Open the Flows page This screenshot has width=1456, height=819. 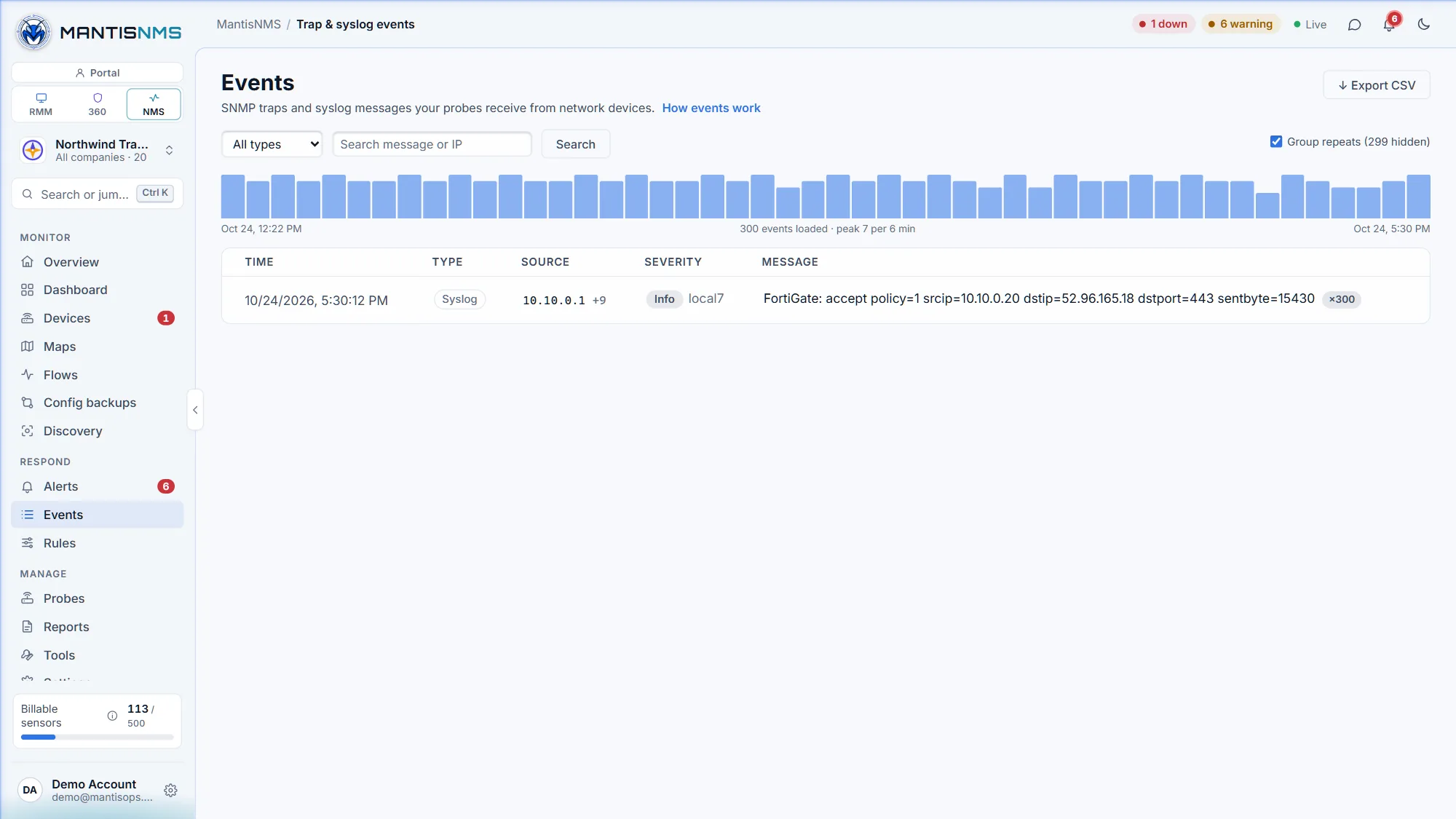click(97, 375)
